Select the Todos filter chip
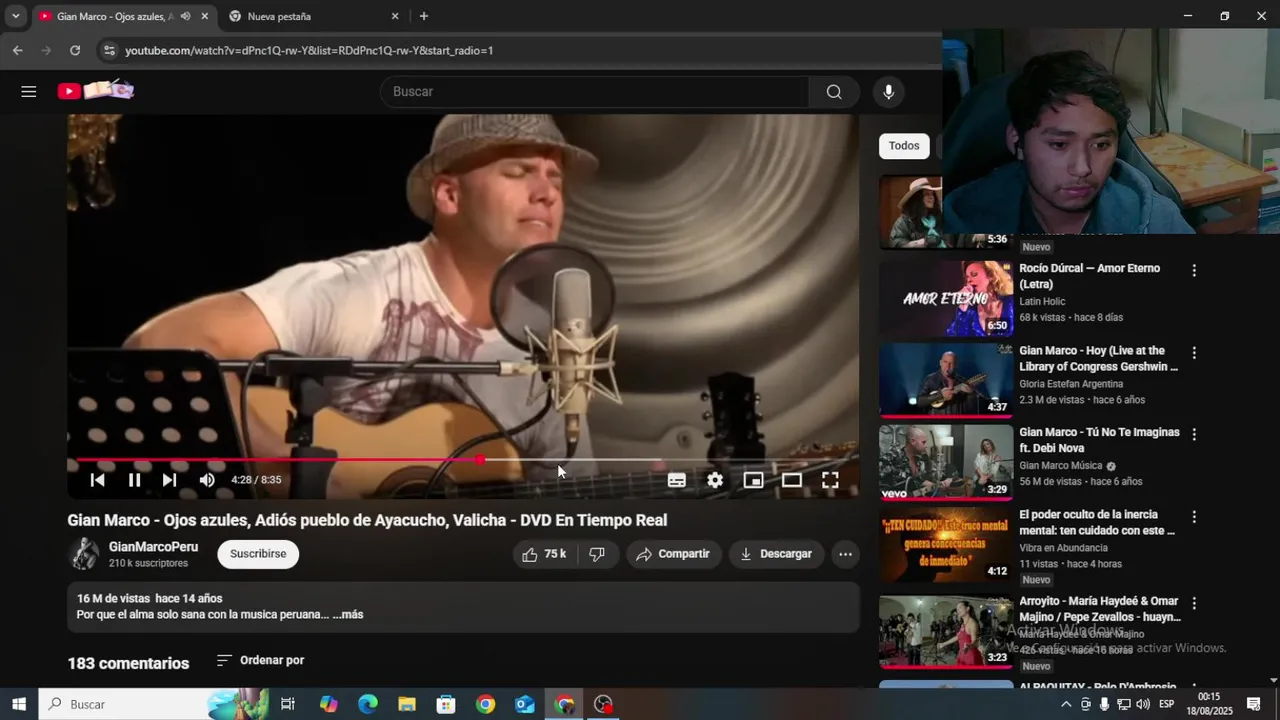 904,146
